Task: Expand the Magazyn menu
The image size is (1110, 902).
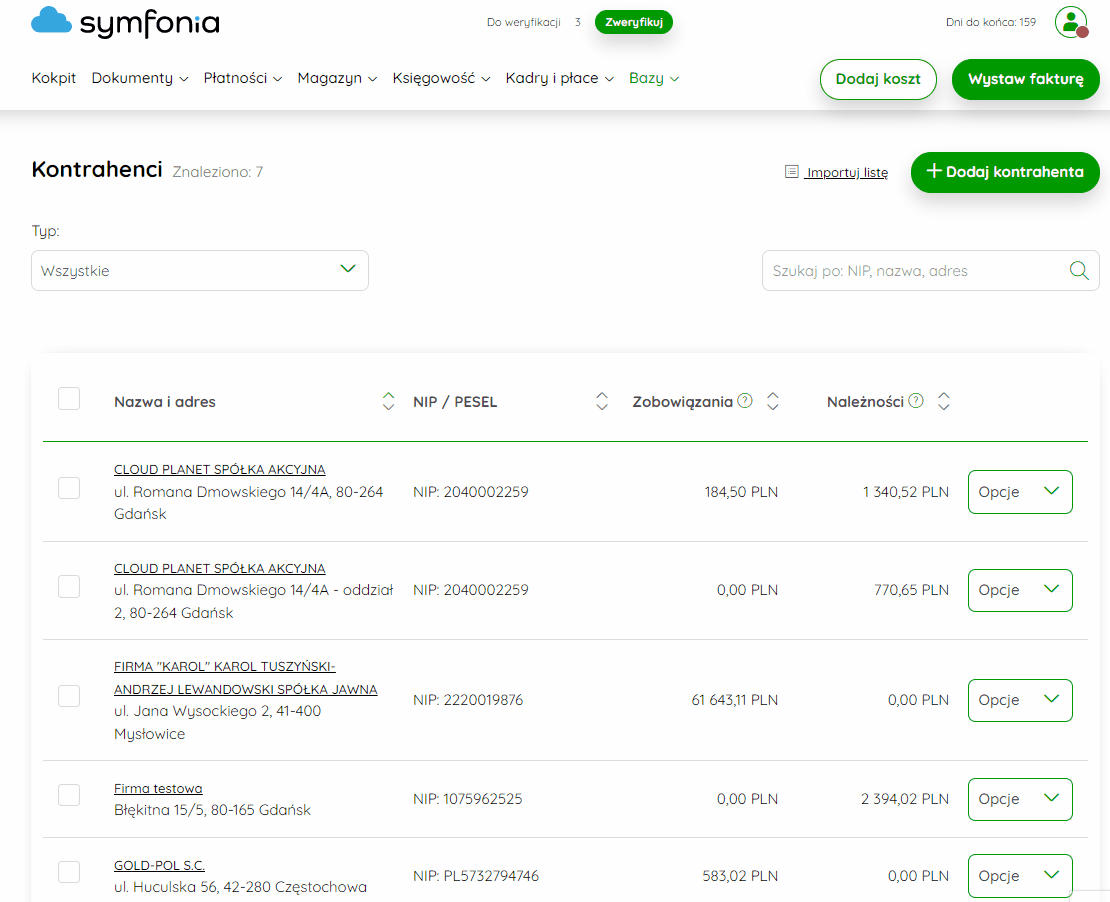Action: tap(337, 78)
